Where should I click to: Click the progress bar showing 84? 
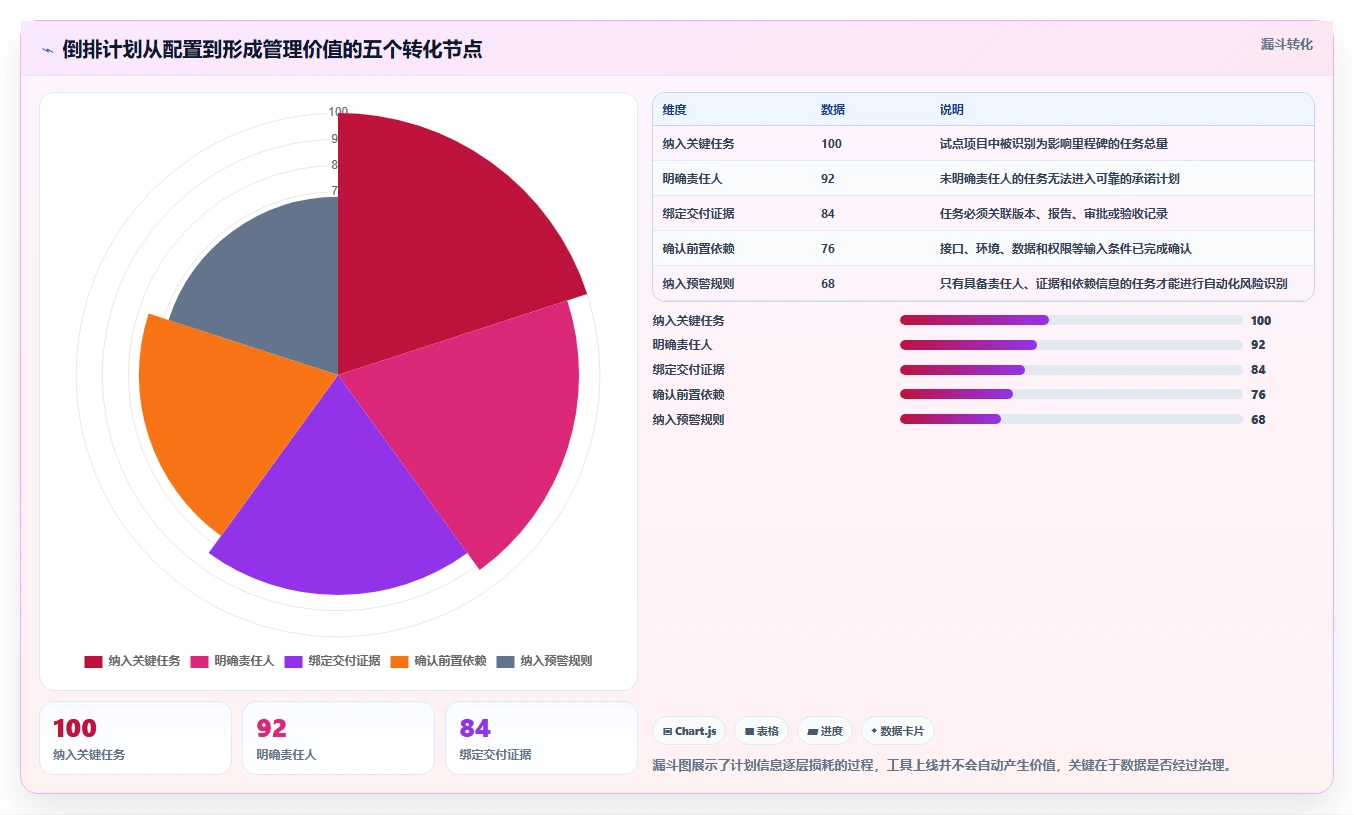1071,370
